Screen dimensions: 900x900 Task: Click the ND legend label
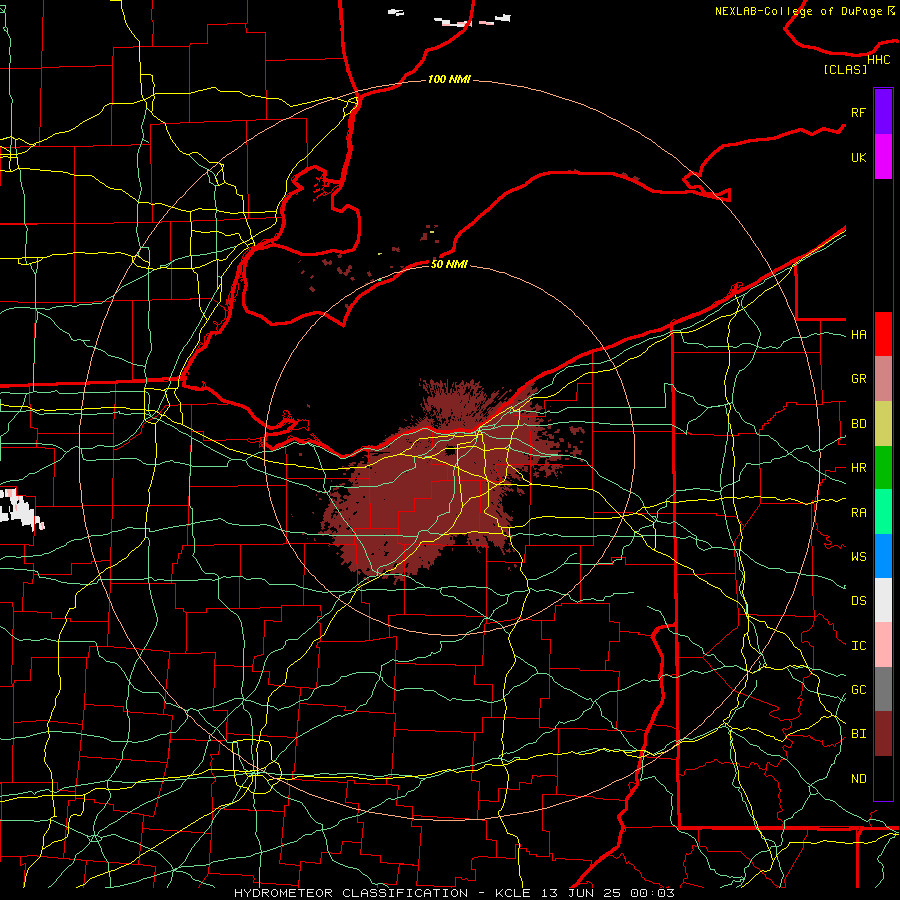click(858, 778)
